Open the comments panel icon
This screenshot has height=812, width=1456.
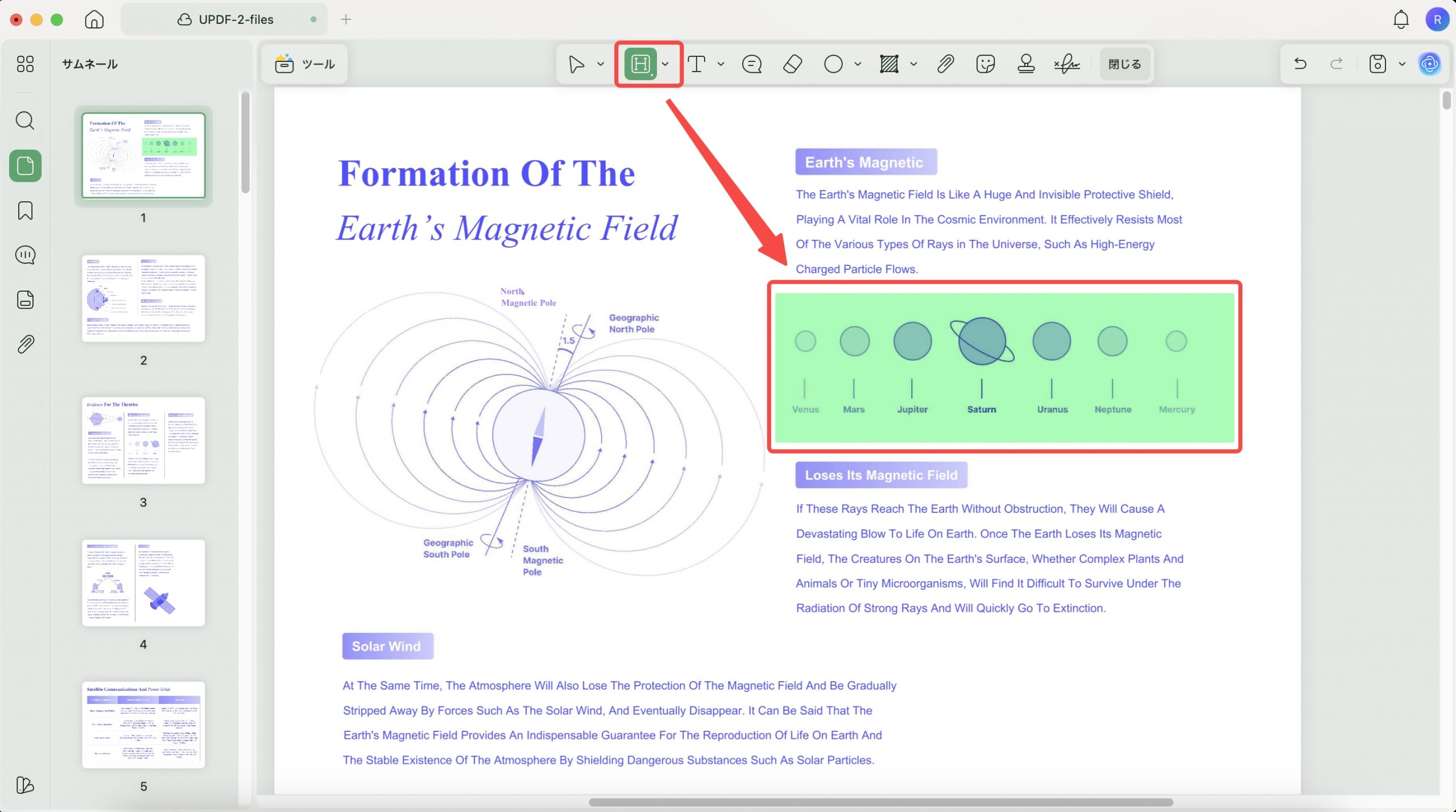(x=25, y=255)
